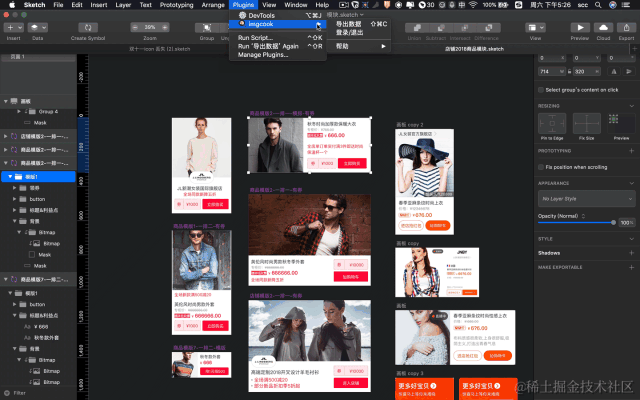Viewport: 640px width, 400px height.
Task: Click the Intersect boolean operation icon
Action: (464, 27)
